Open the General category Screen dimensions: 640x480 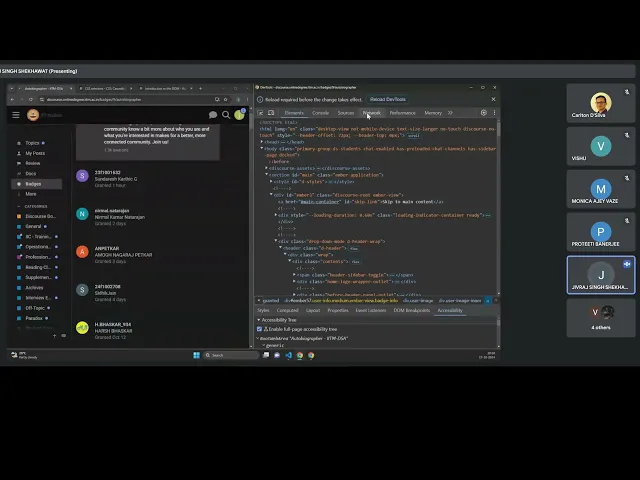33,226
